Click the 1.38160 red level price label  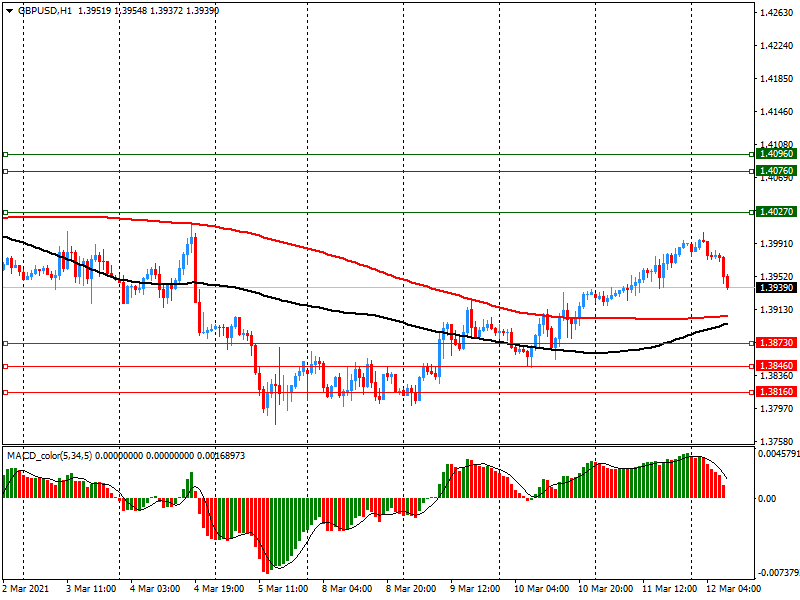click(776, 392)
